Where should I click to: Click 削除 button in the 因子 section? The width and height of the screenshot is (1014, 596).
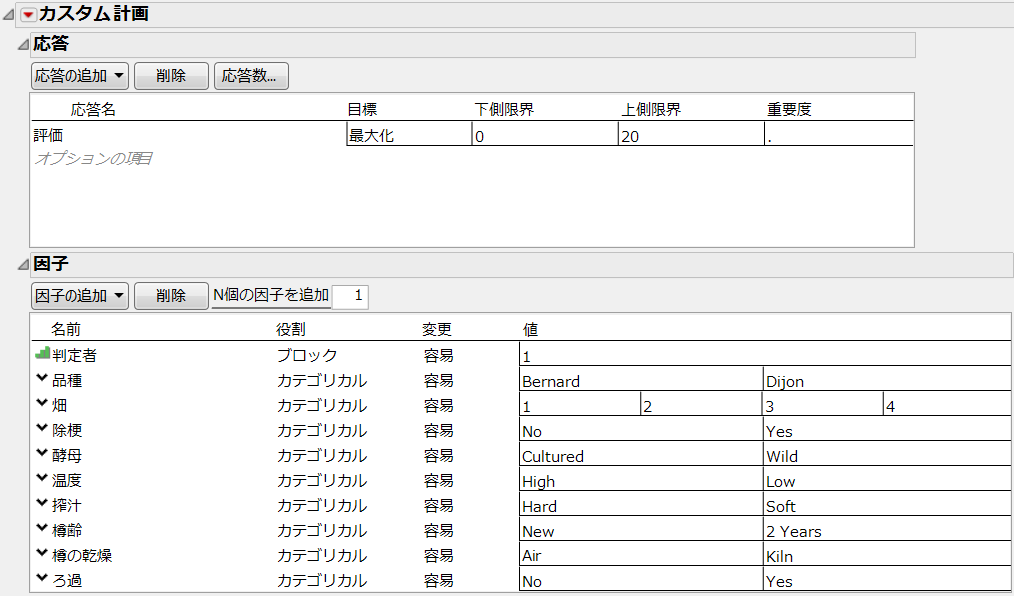click(x=171, y=296)
